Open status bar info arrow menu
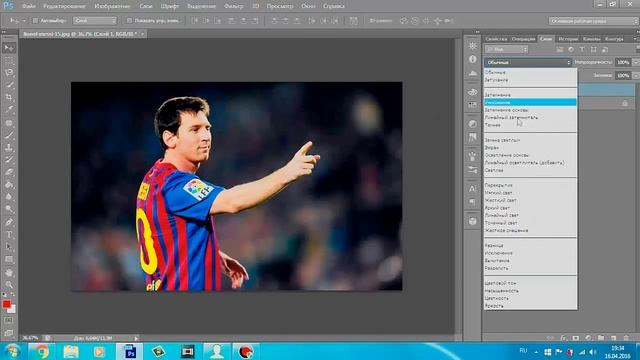 pyautogui.click(x=136, y=338)
